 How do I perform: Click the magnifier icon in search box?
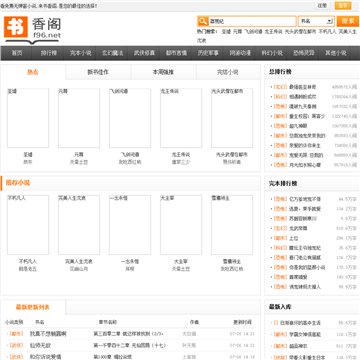(x=202, y=21)
